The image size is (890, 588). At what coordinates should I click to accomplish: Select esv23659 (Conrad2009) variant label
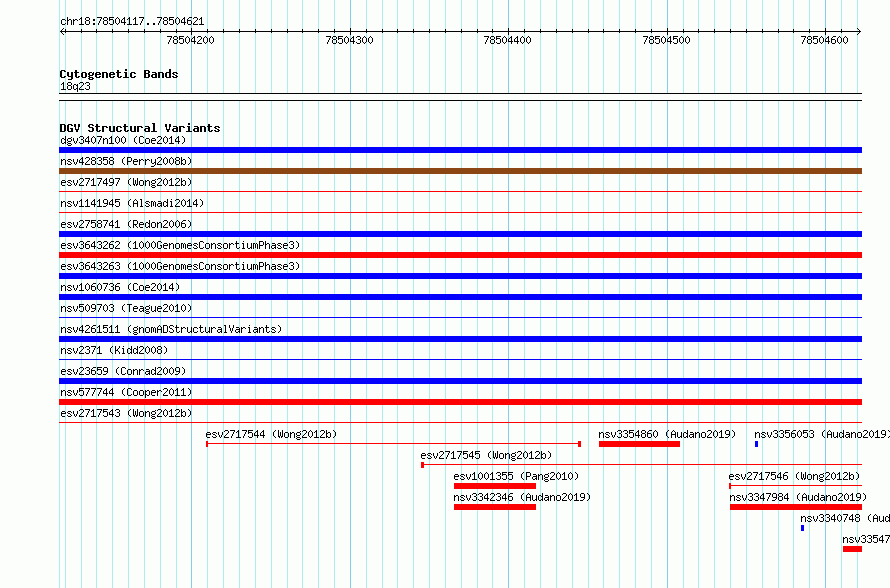[123, 371]
